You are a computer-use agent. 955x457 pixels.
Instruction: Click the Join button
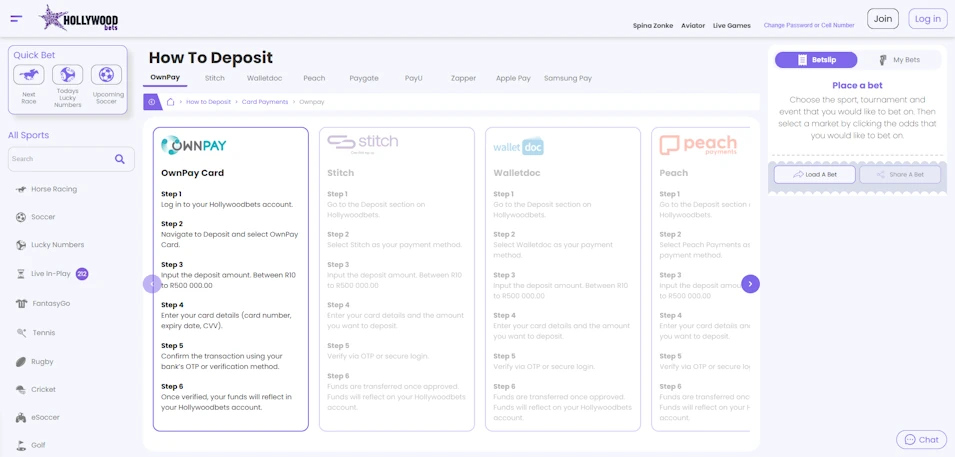(x=883, y=19)
